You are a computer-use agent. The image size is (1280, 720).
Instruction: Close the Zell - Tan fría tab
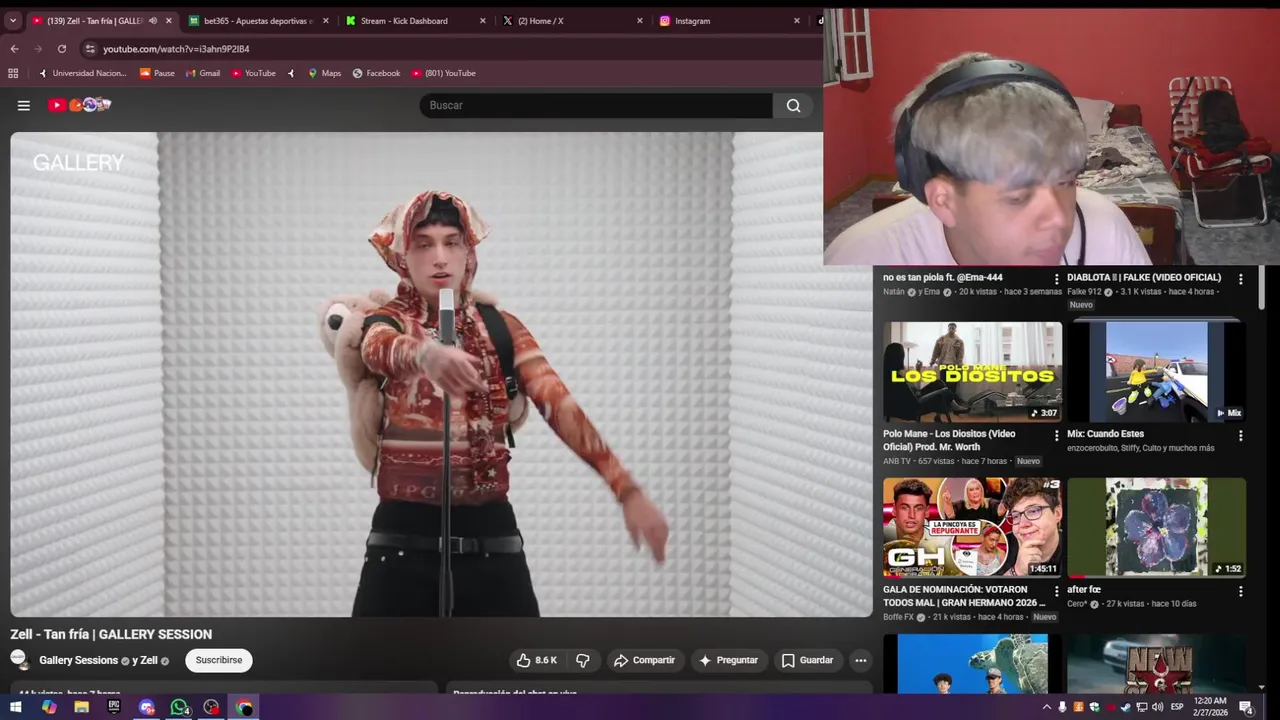click(x=168, y=20)
